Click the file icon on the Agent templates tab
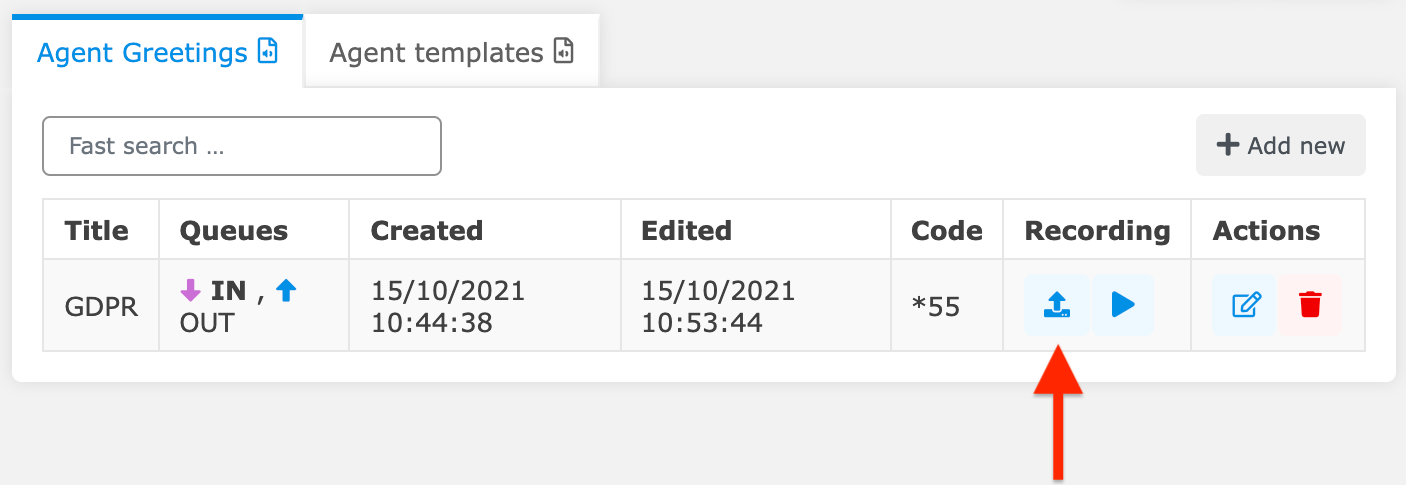Viewport: 1406px width, 485px height. (564, 51)
